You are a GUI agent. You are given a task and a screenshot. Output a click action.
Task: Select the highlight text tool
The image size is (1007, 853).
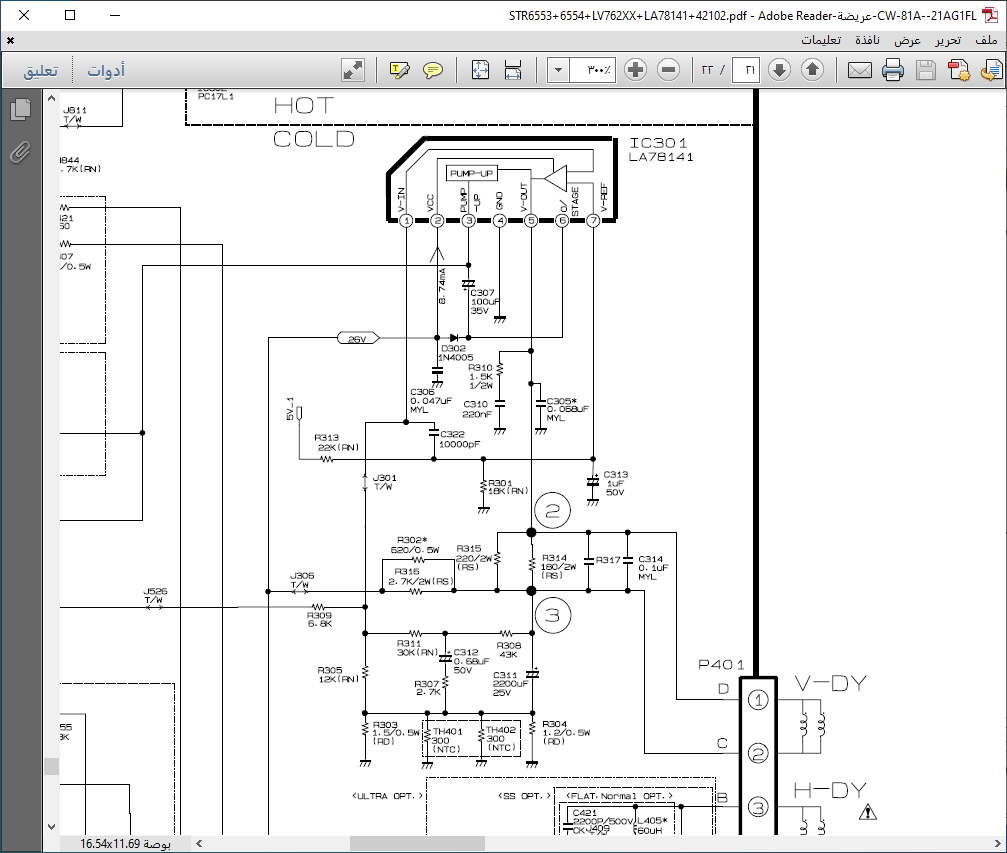click(399, 69)
